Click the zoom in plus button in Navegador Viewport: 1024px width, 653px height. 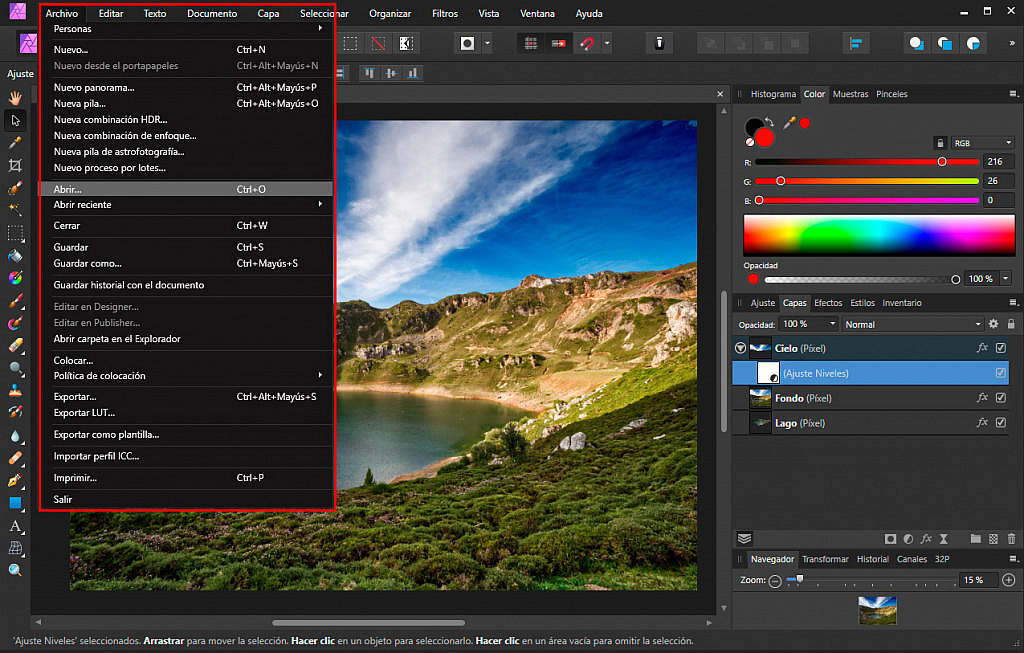pyautogui.click(x=1008, y=580)
